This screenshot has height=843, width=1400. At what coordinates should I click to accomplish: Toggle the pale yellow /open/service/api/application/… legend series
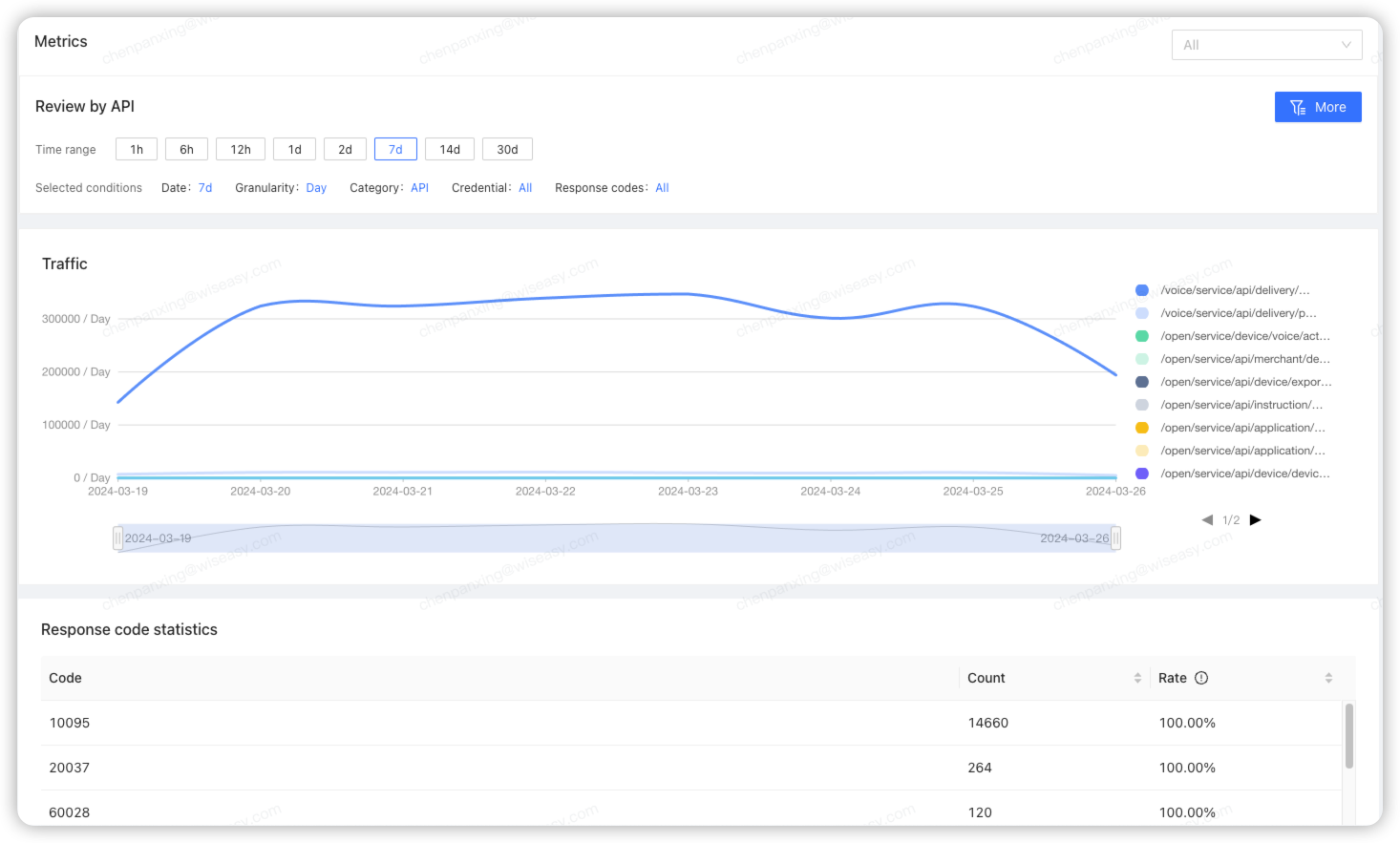(1230, 451)
